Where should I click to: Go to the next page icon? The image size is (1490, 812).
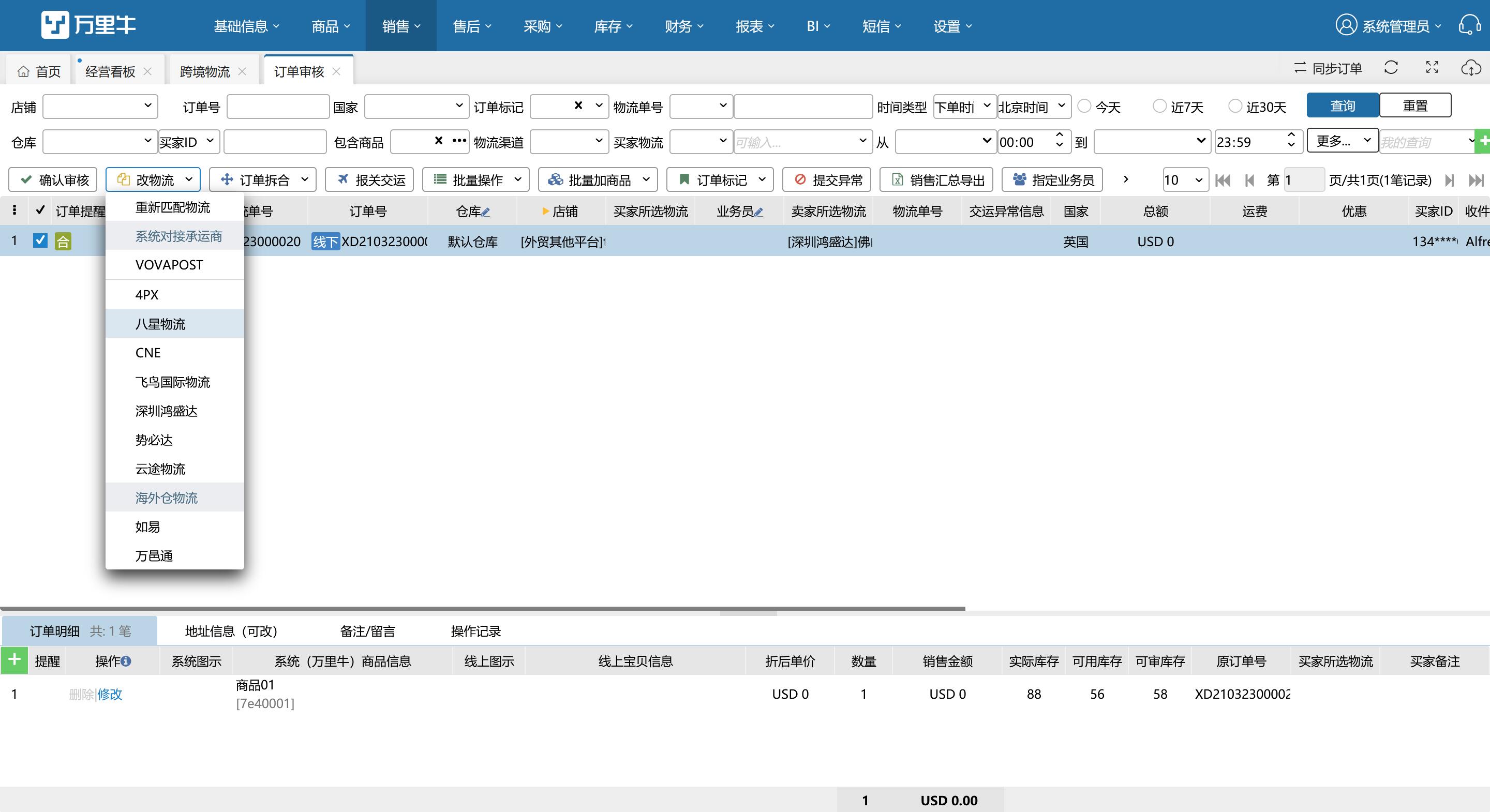point(1450,181)
